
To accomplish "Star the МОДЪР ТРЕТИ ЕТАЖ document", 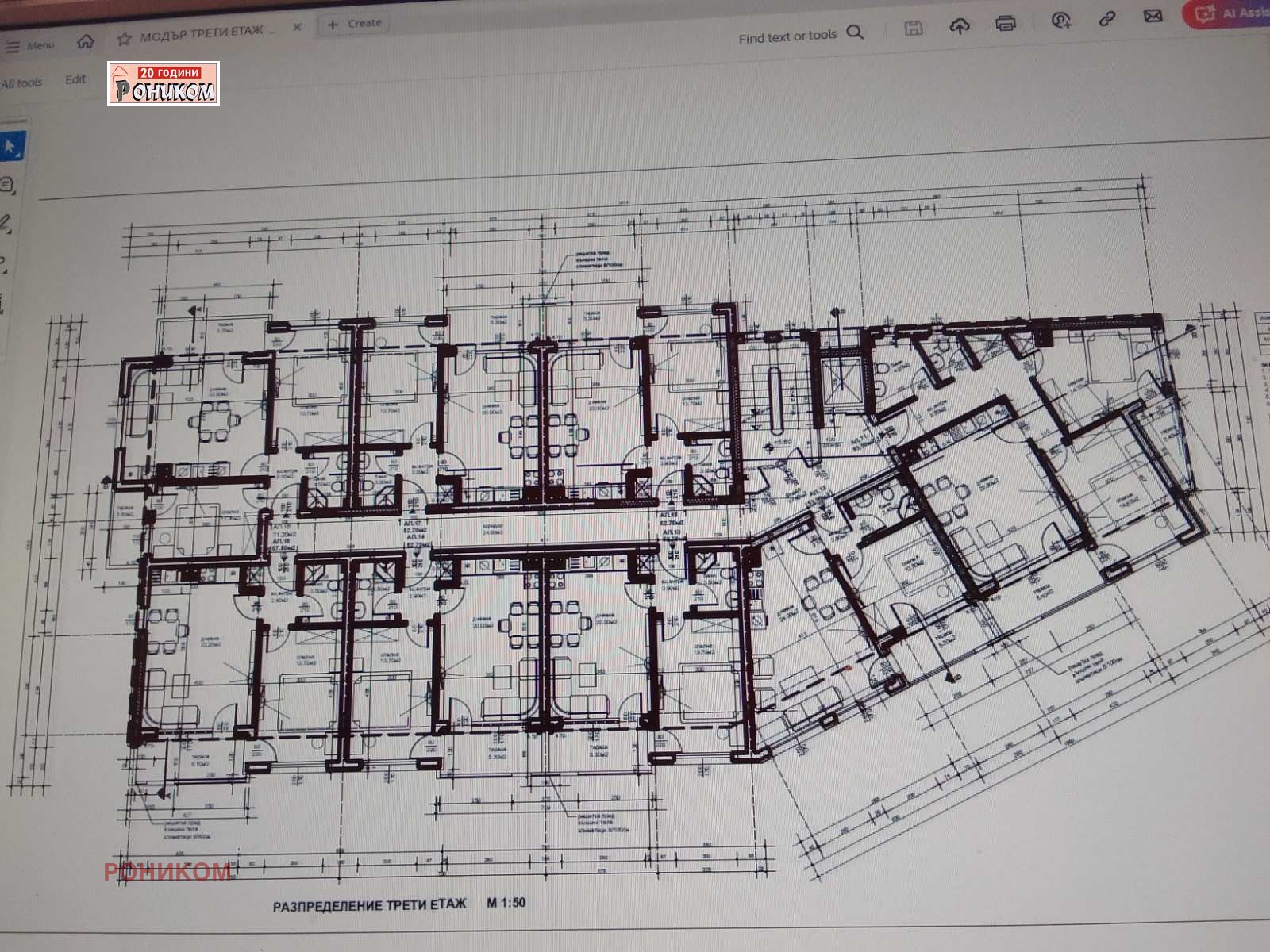I will (x=124, y=38).
